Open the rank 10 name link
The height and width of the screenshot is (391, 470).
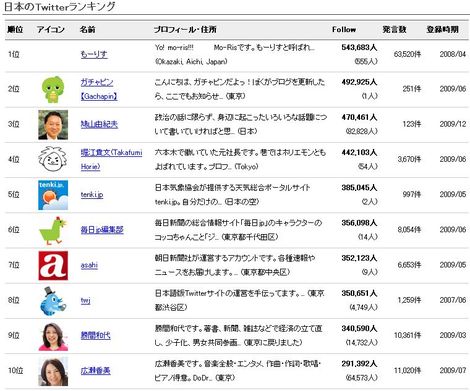95,371
